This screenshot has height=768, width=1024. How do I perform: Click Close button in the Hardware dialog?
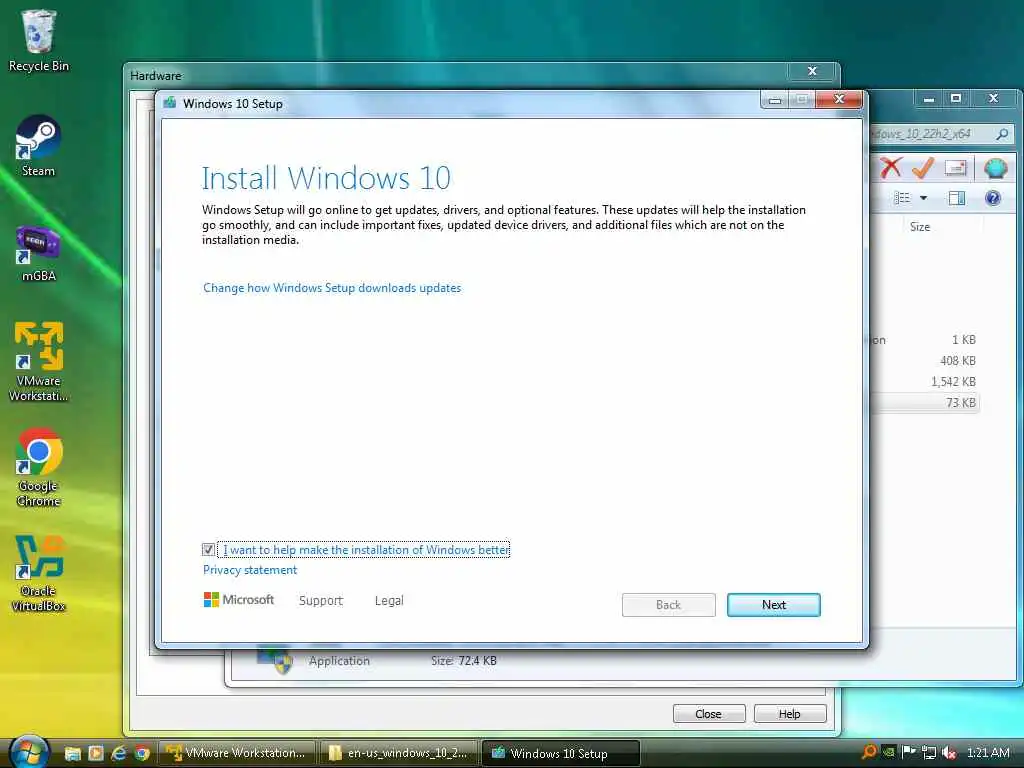(709, 714)
